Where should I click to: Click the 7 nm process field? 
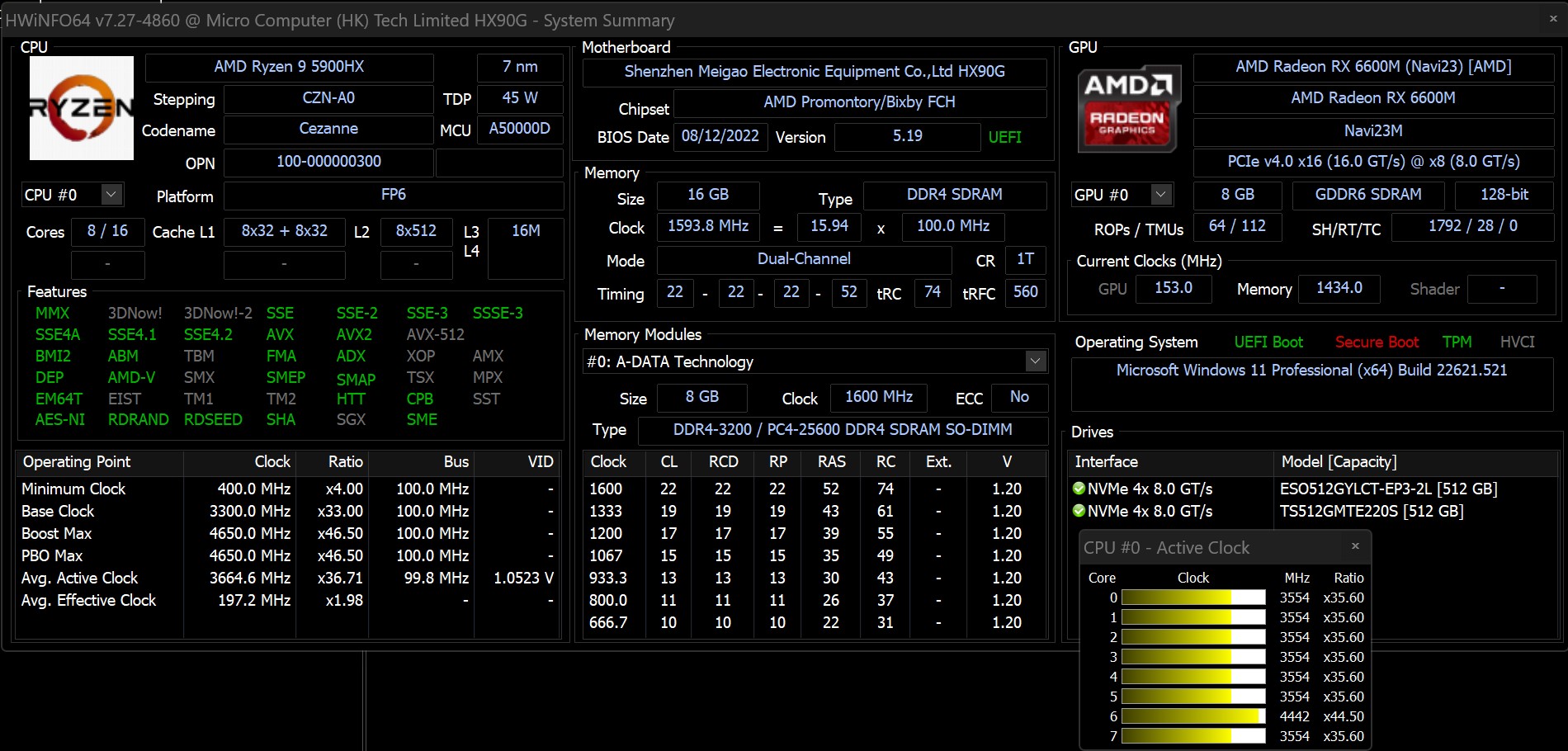pos(520,67)
